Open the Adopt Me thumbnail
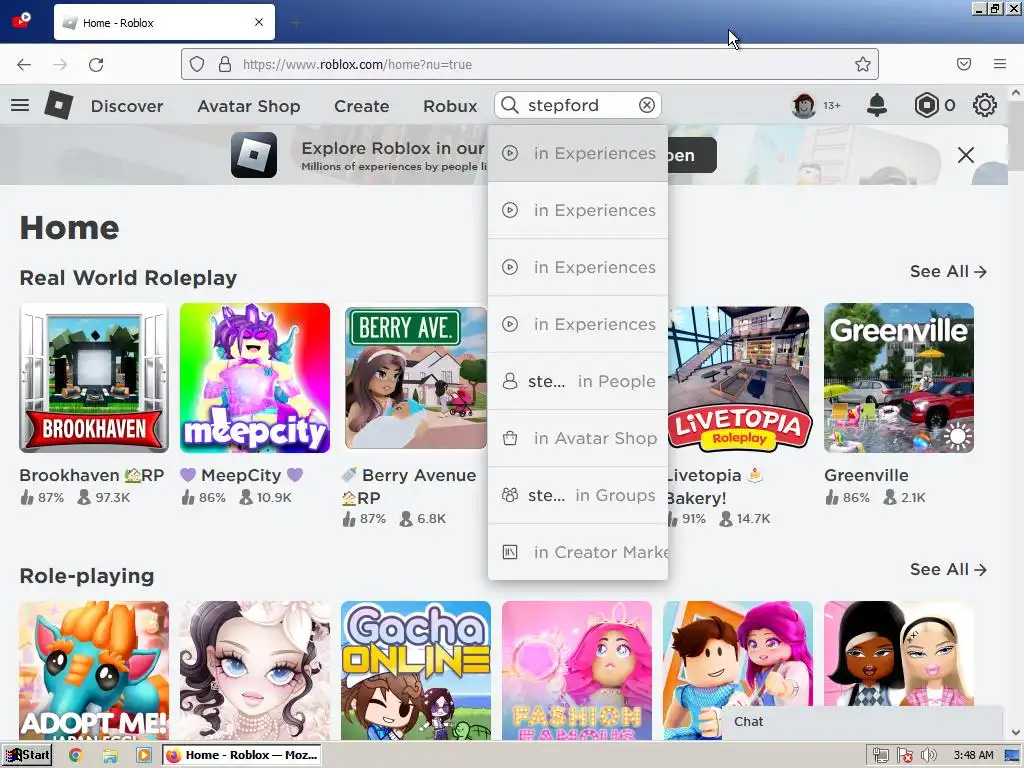 (94, 670)
